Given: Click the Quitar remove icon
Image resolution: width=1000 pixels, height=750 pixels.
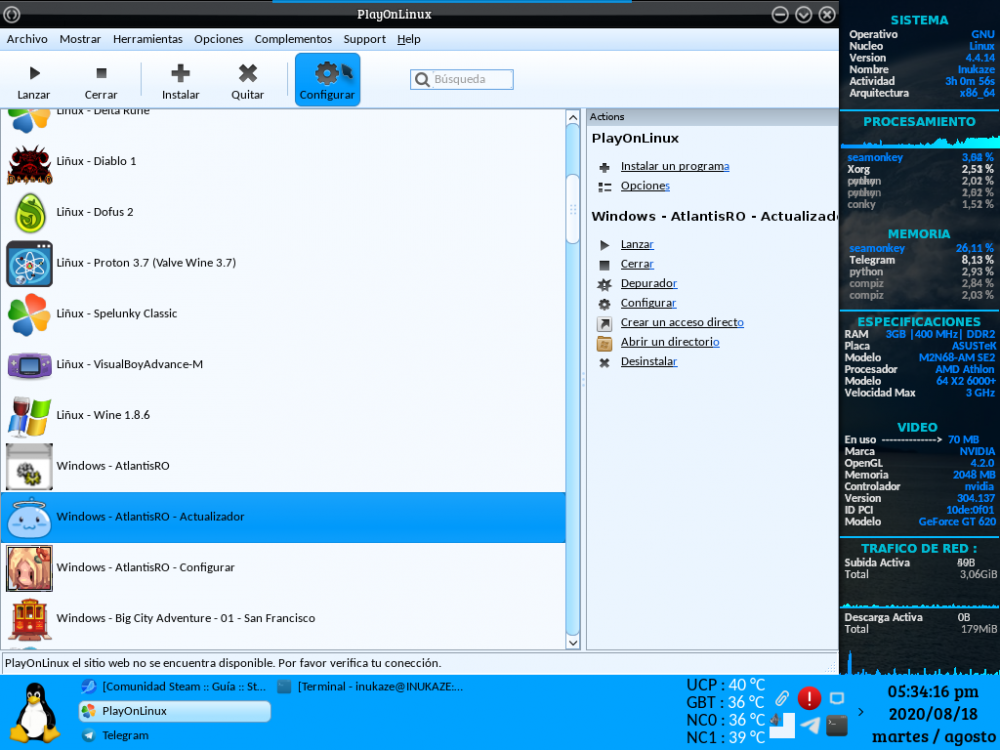Looking at the screenshot, I should (247, 72).
